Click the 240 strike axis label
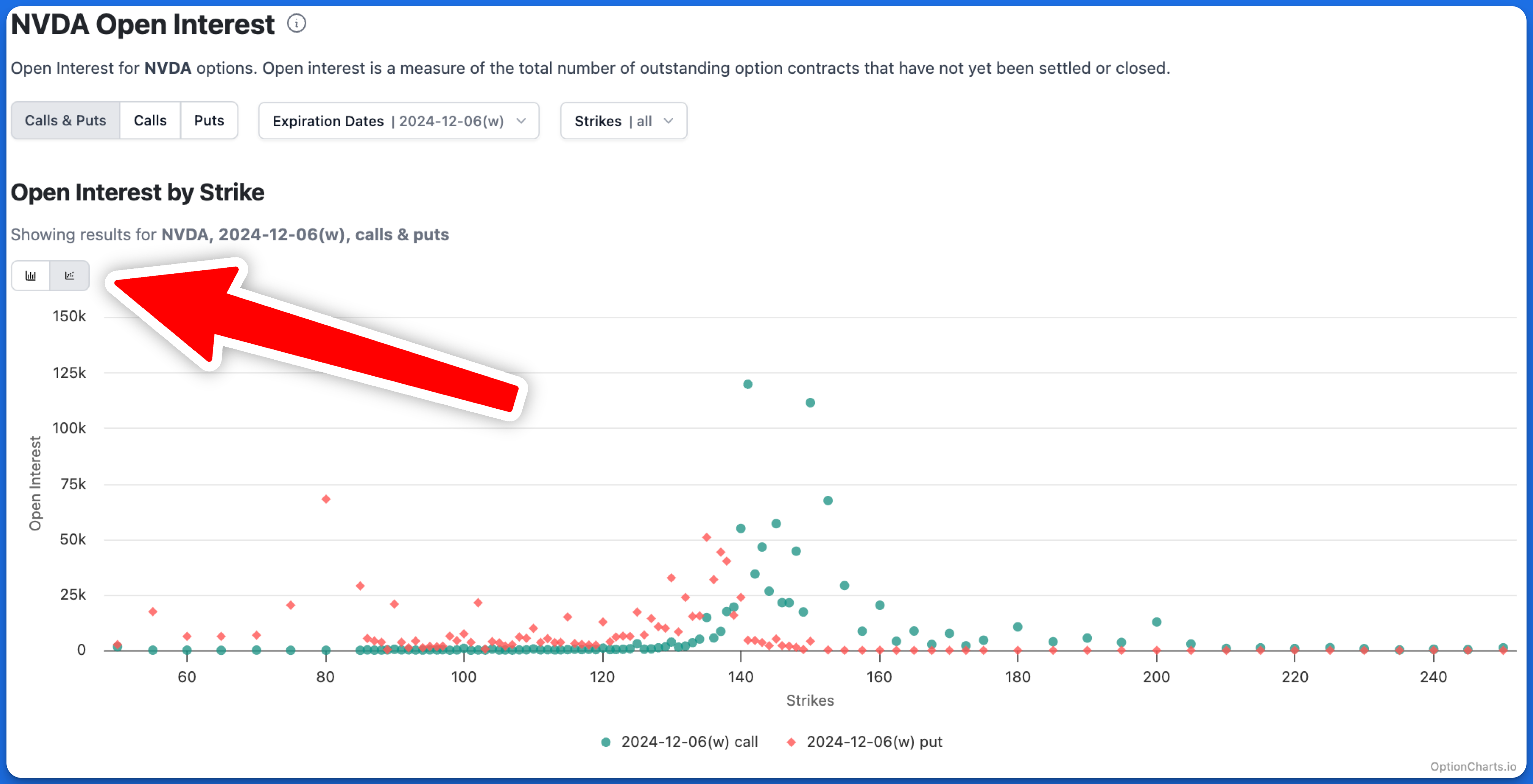The width and height of the screenshot is (1533, 784). click(1434, 678)
